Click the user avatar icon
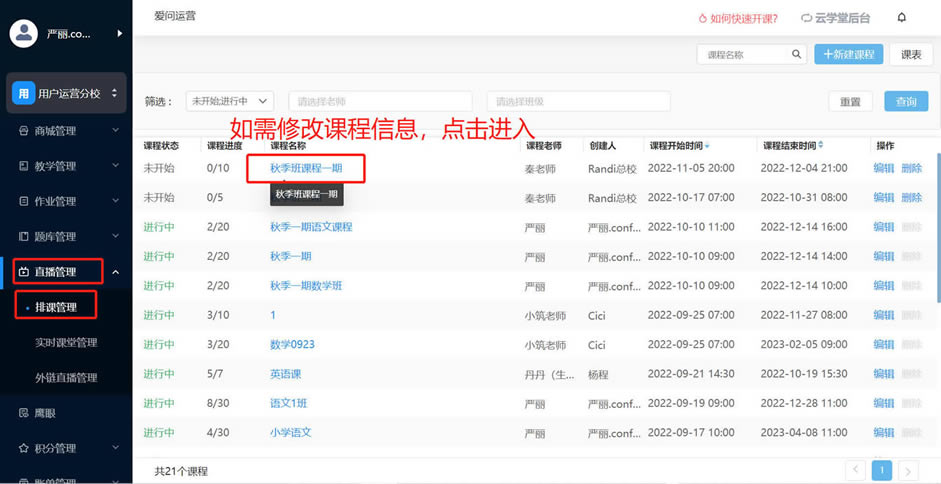The image size is (941, 484). (x=23, y=34)
